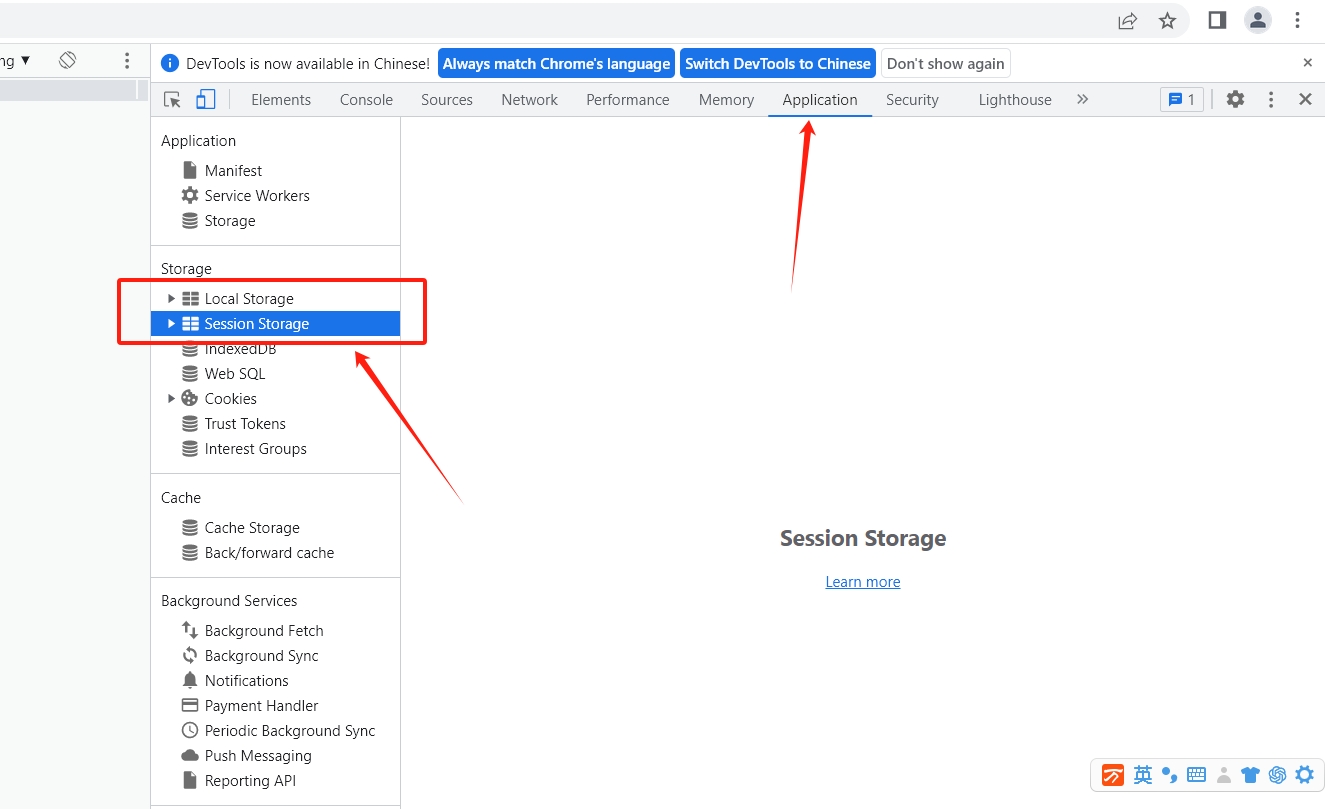Click the inspect element picker icon

click(x=172, y=100)
